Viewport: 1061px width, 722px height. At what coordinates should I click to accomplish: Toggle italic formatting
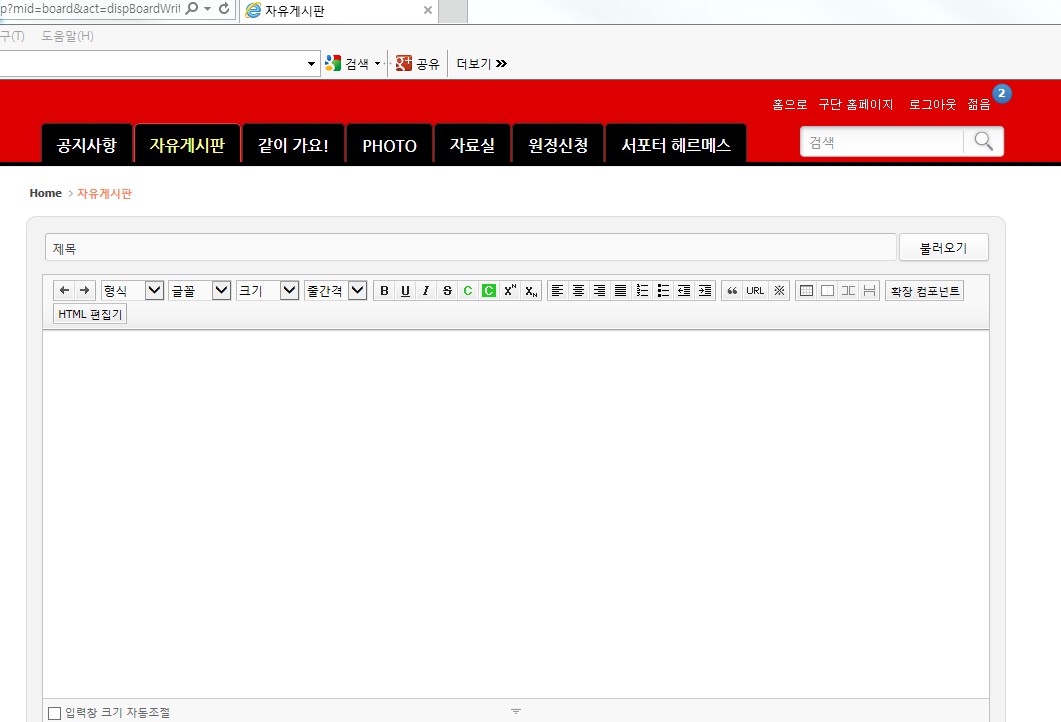point(426,290)
